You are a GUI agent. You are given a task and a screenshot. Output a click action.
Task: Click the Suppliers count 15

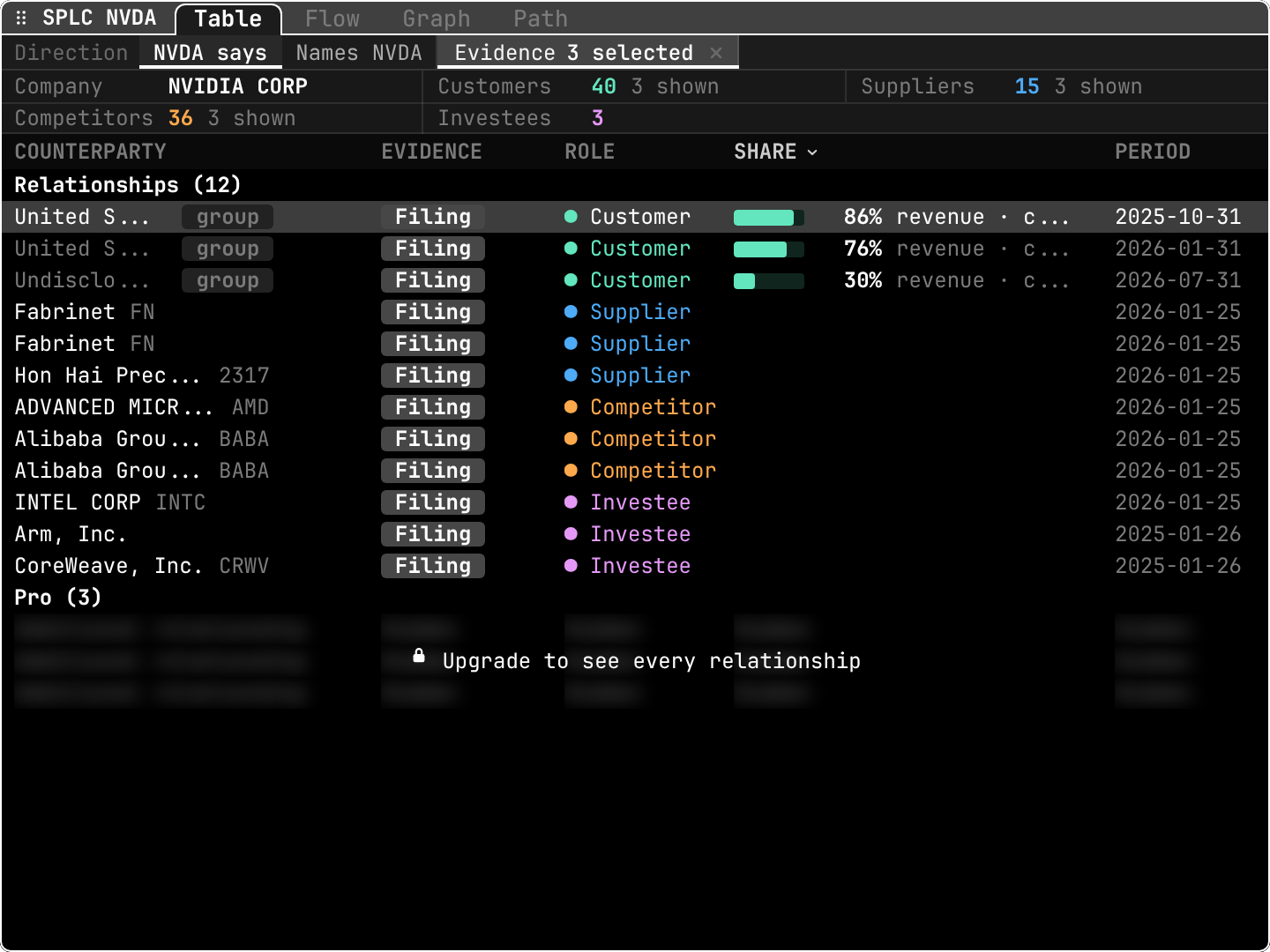coord(1027,86)
